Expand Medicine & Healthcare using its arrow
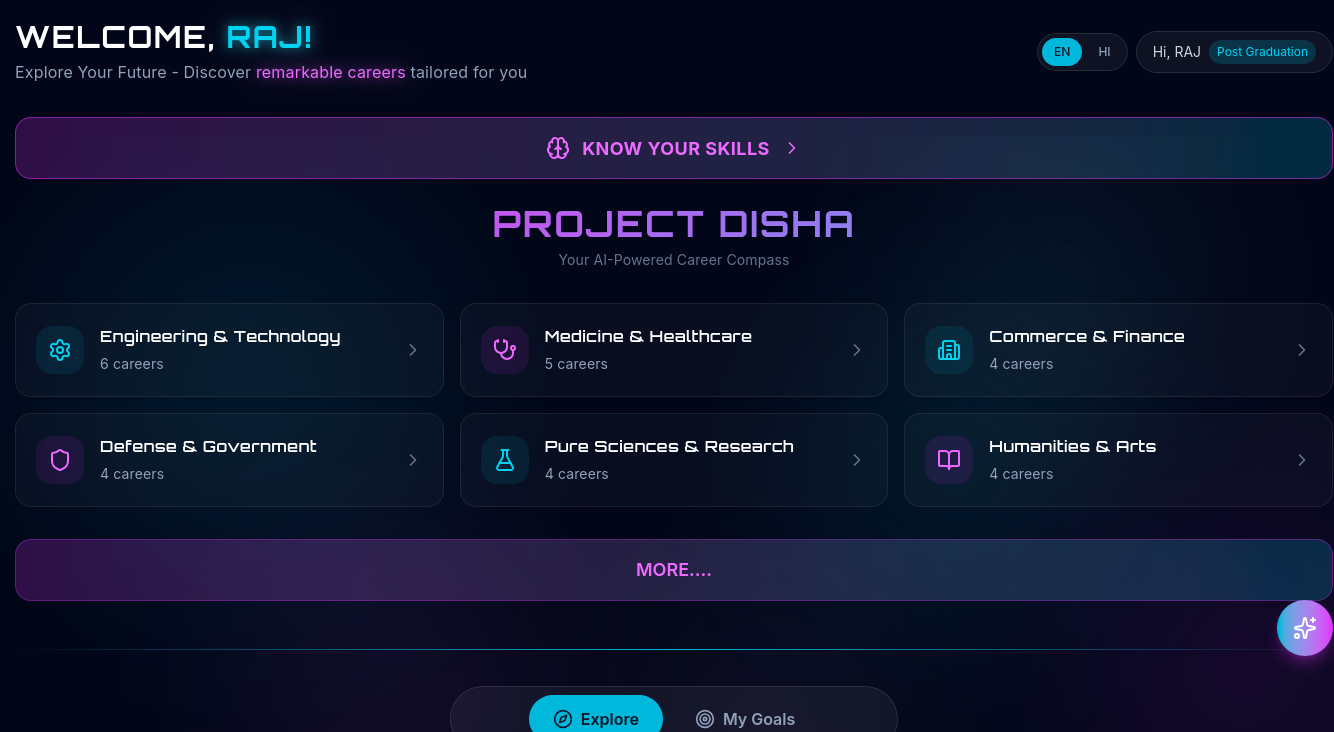 tap(857, 350)
